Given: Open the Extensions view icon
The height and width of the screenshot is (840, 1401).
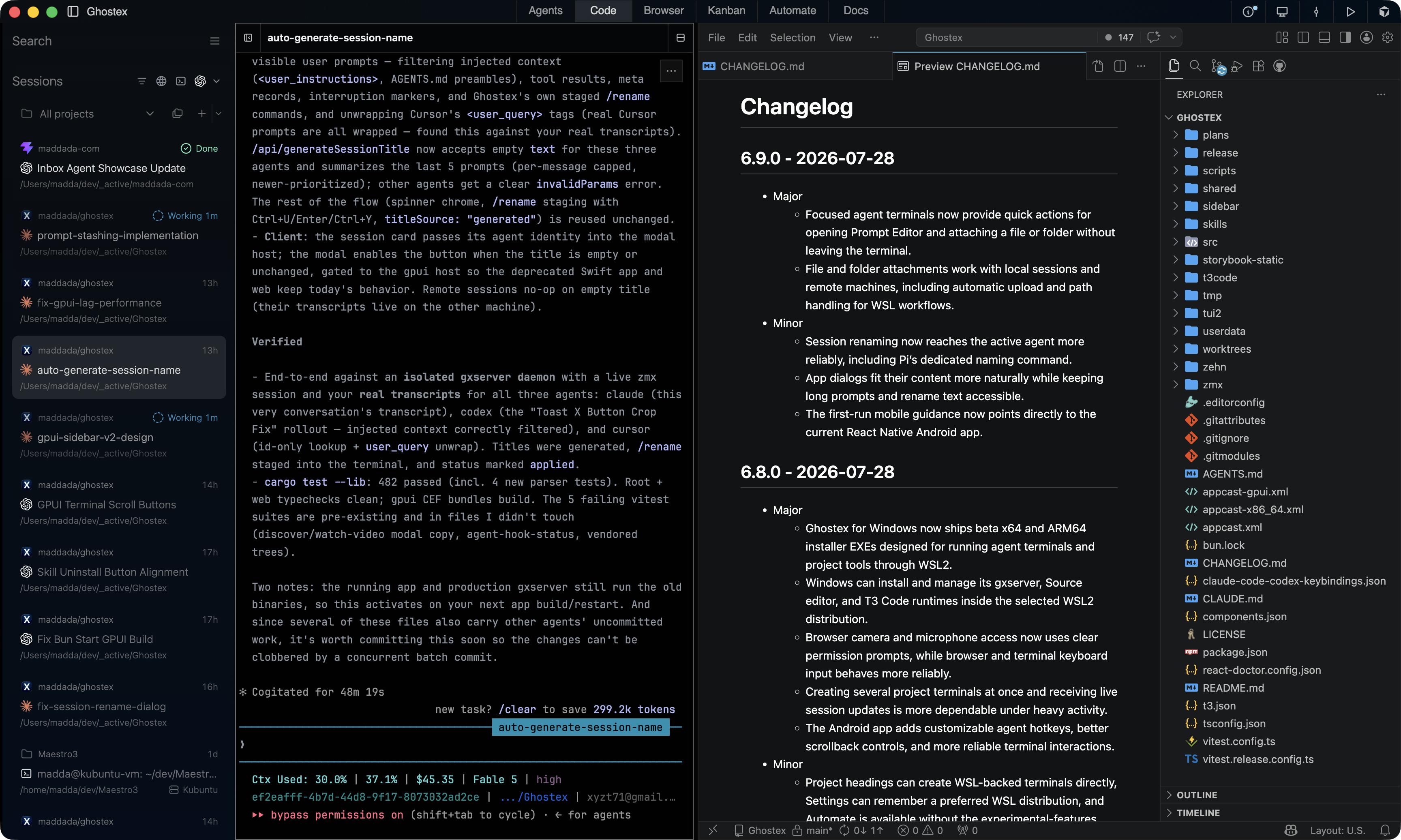Looking at the screenshot, I should click(1258, 66).
